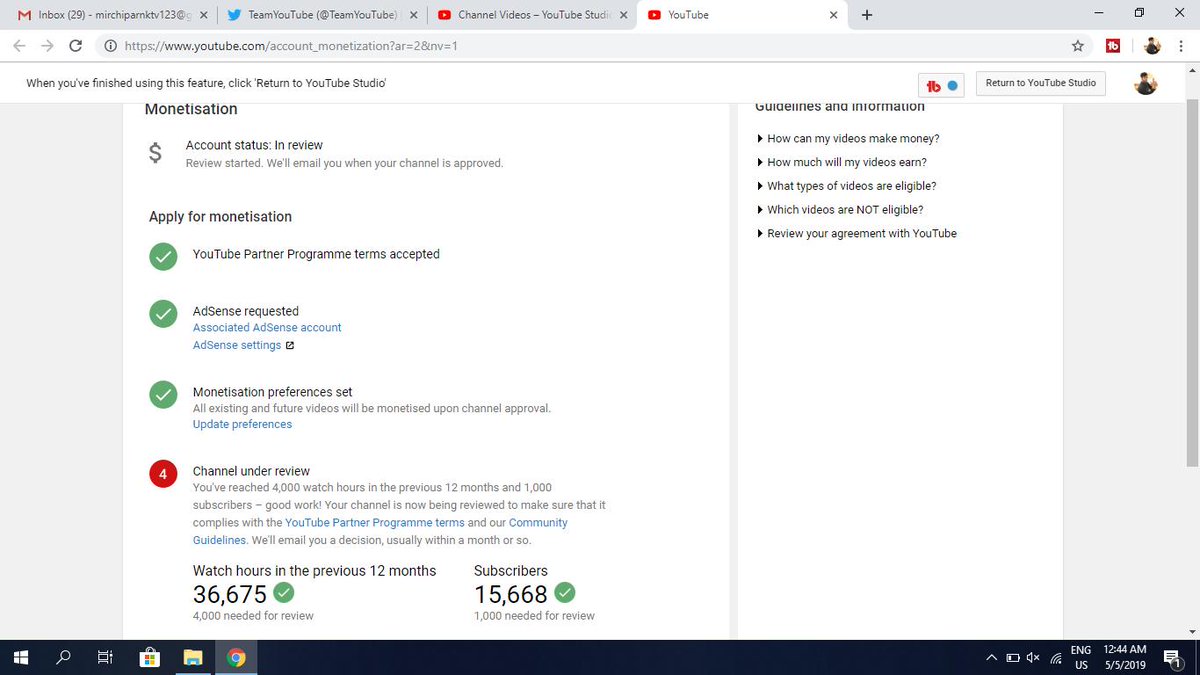Click the browser back arrow
This screenshot has height=675, width=1200.
tap(19, 46)
